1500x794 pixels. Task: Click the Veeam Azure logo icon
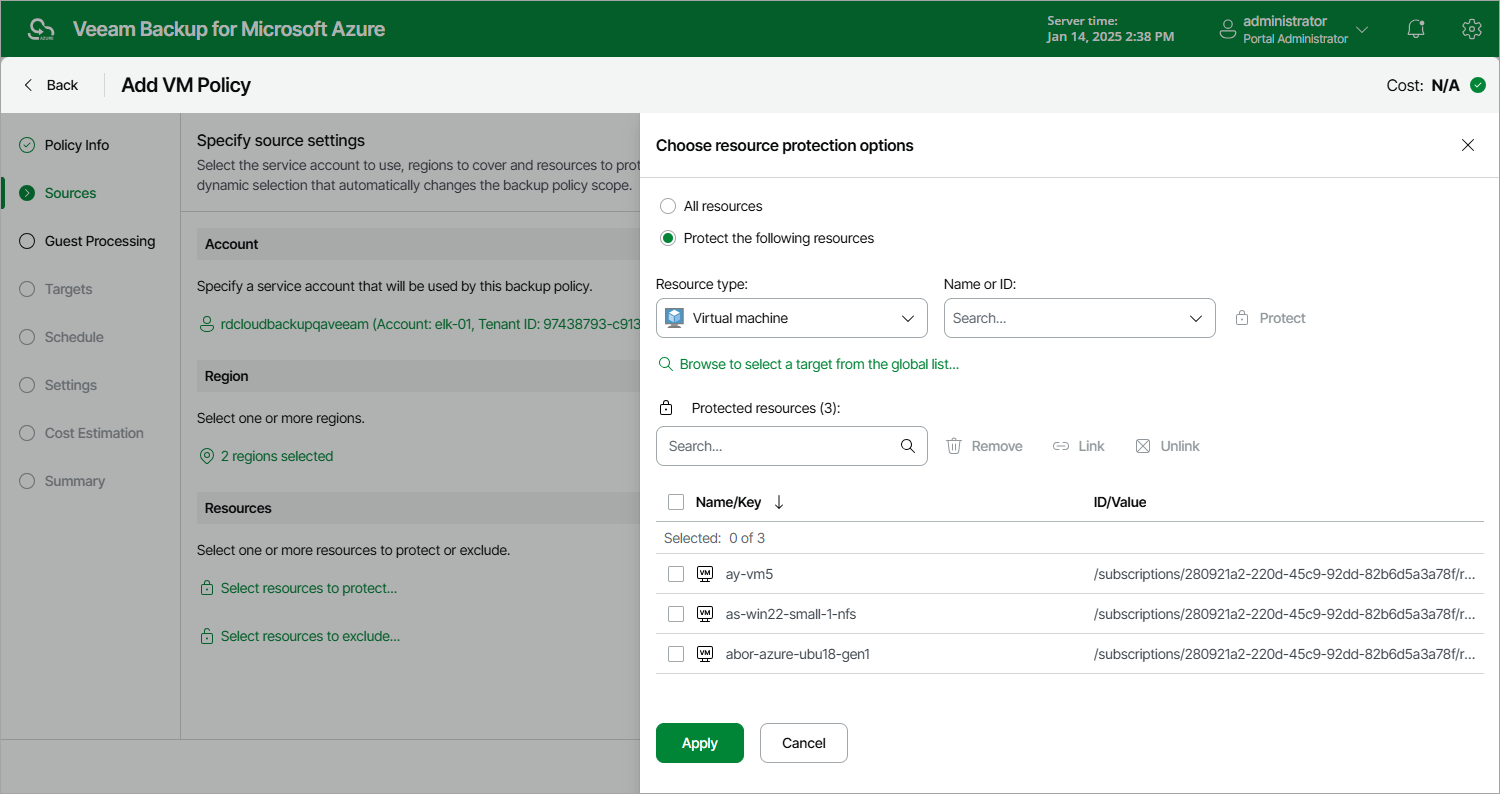tap(41, 29)
